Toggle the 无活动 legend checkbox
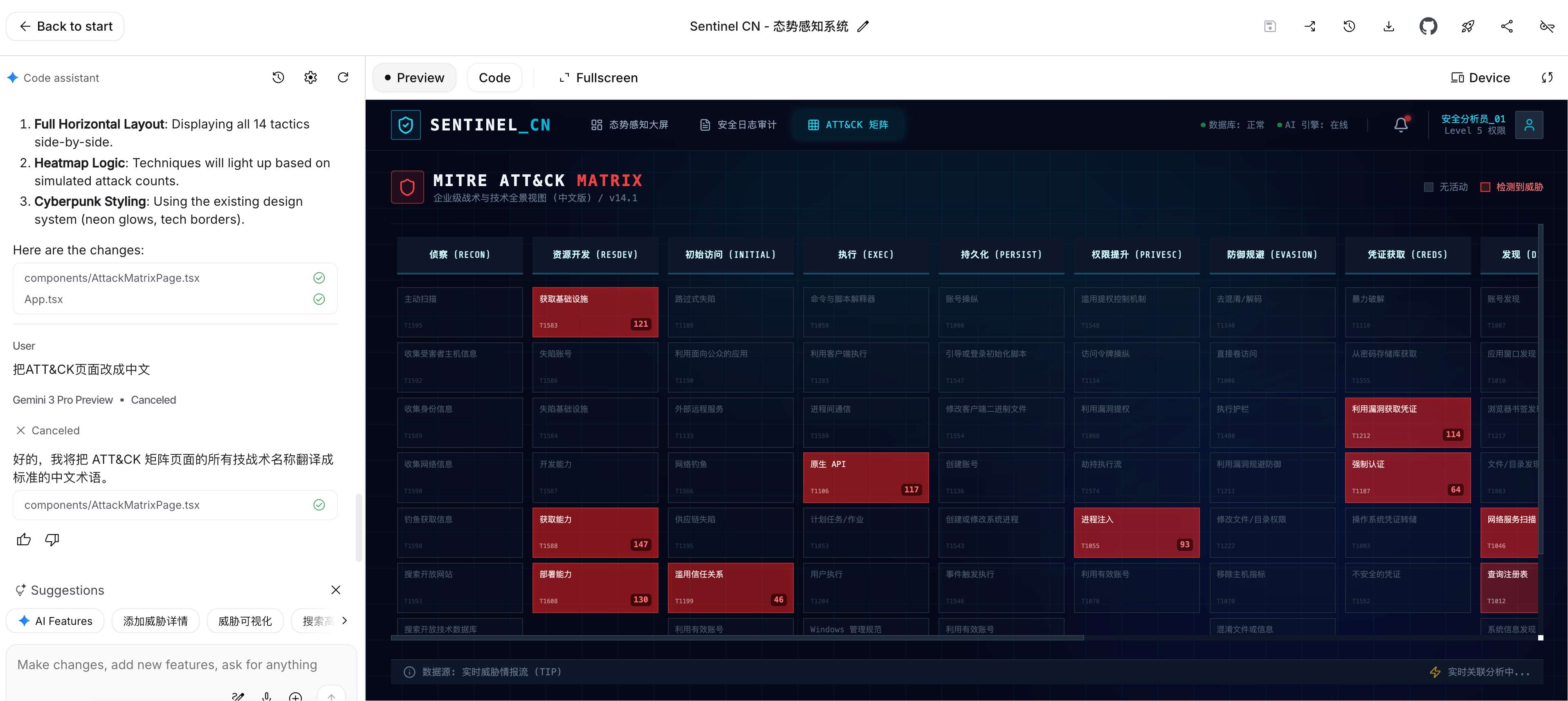Image resolution: width=1568 pixels, height=701 pixels. [1429, 187]
